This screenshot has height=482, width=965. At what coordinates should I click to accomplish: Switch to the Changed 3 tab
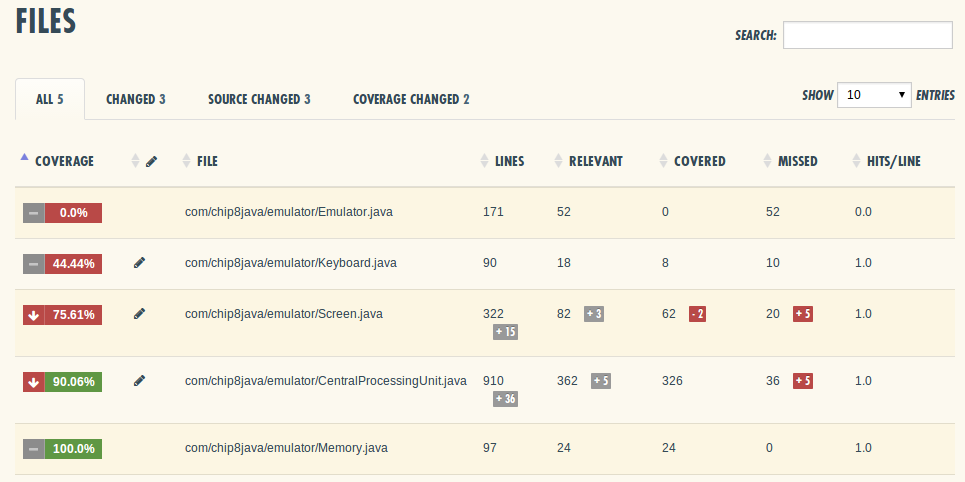point(135,99)
